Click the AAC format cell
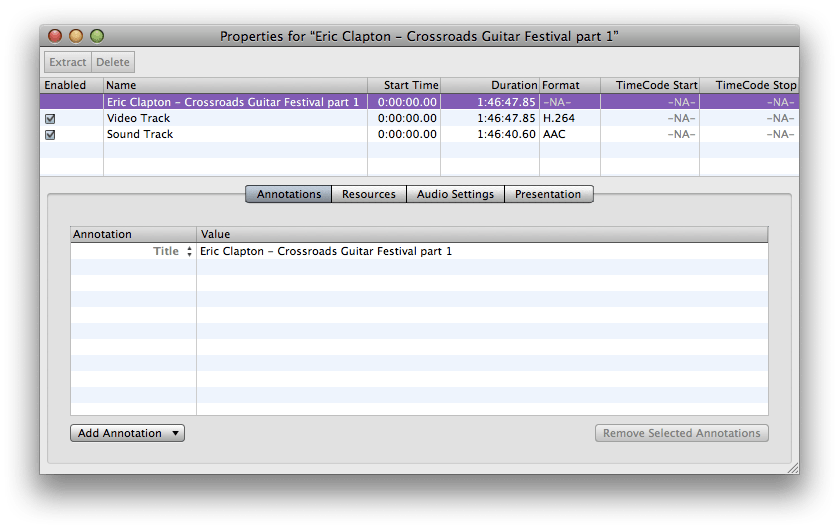Screen dimensions: 839x529 [x=554, y=134]
